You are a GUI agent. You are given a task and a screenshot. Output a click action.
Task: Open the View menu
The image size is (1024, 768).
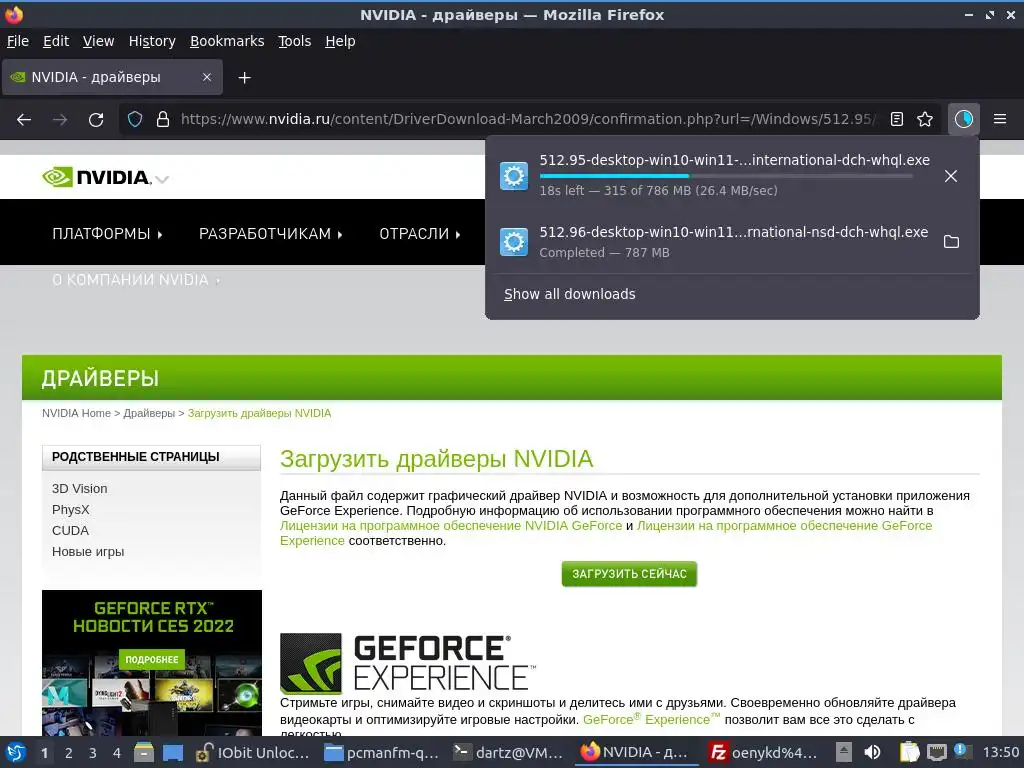point(98,41)
